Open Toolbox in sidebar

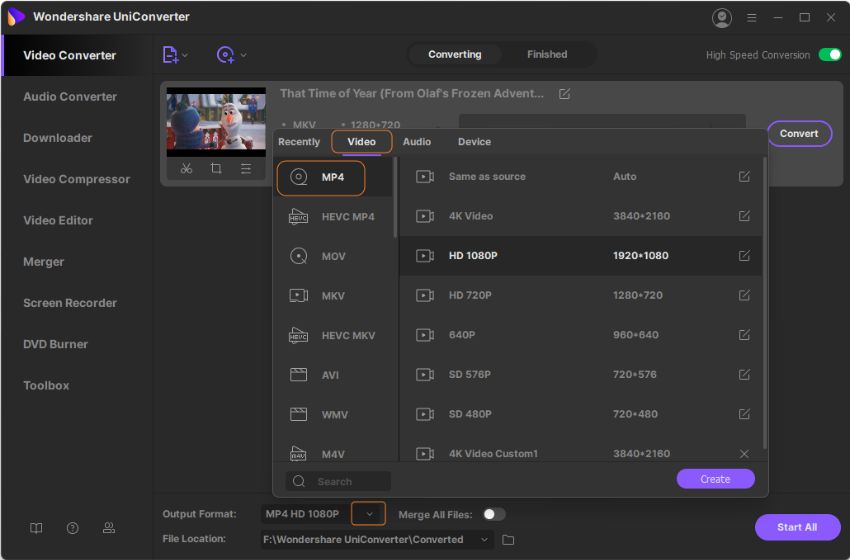(x=46, y=385)
